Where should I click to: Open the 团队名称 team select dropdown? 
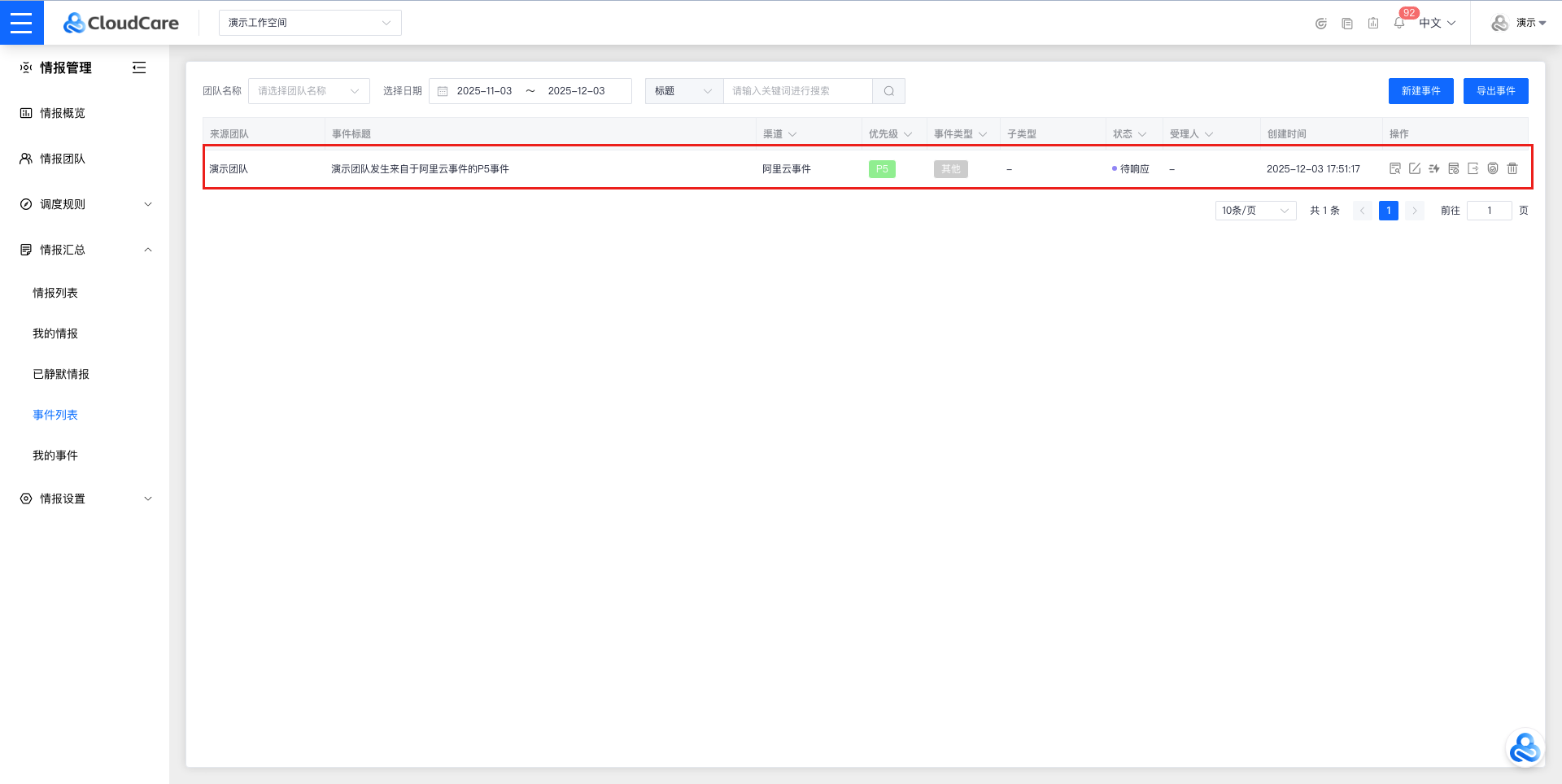(308, 91)
